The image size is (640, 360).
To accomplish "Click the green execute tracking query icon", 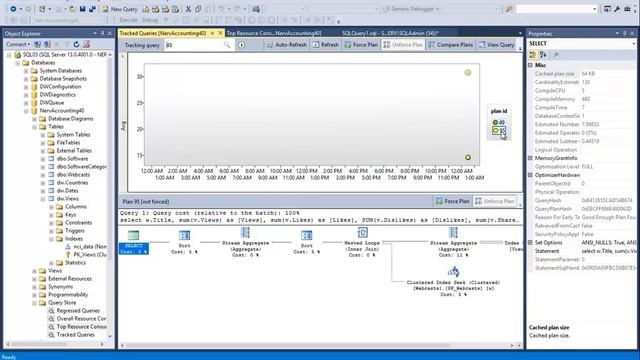I will point(242,45).
